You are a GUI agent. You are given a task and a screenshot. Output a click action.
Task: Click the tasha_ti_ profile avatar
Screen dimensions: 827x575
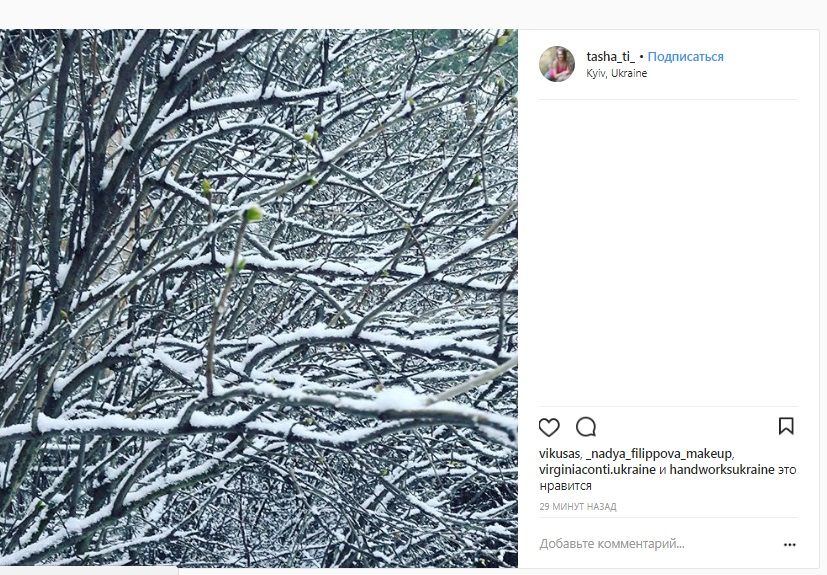click(x=557, y=64)
